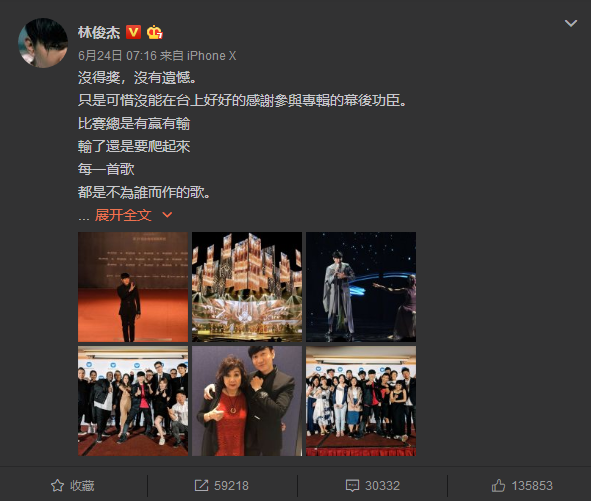Screen dimensions: 591x501
Task: Open the 林俊杰 profile avatar
Action: coord(43,43)
